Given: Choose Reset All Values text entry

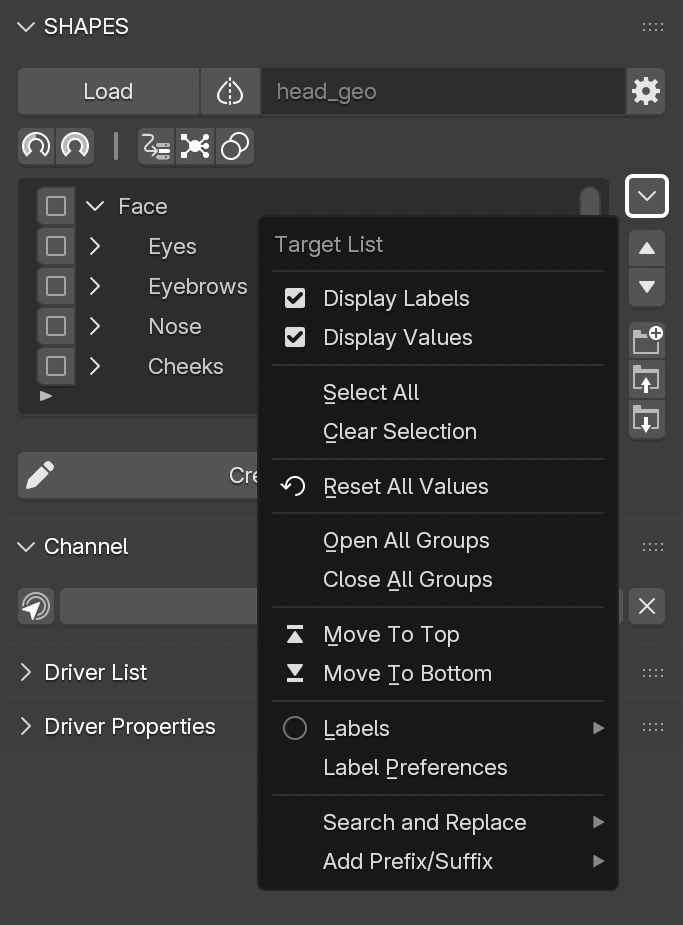Looking at the screenshot, I should point(406,487).
